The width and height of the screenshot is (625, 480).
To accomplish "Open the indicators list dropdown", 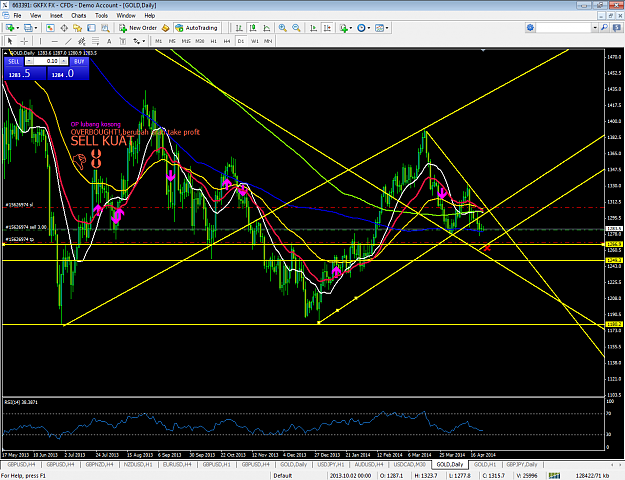I will click(x=351, y=28).
